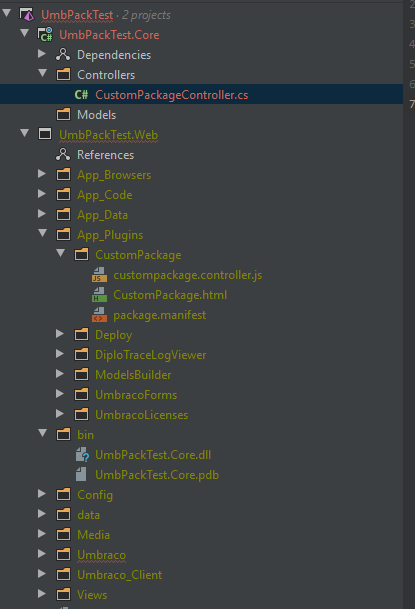Select the Media folder label
Viewport: 415px width, 609px height.
pos(93,535)
